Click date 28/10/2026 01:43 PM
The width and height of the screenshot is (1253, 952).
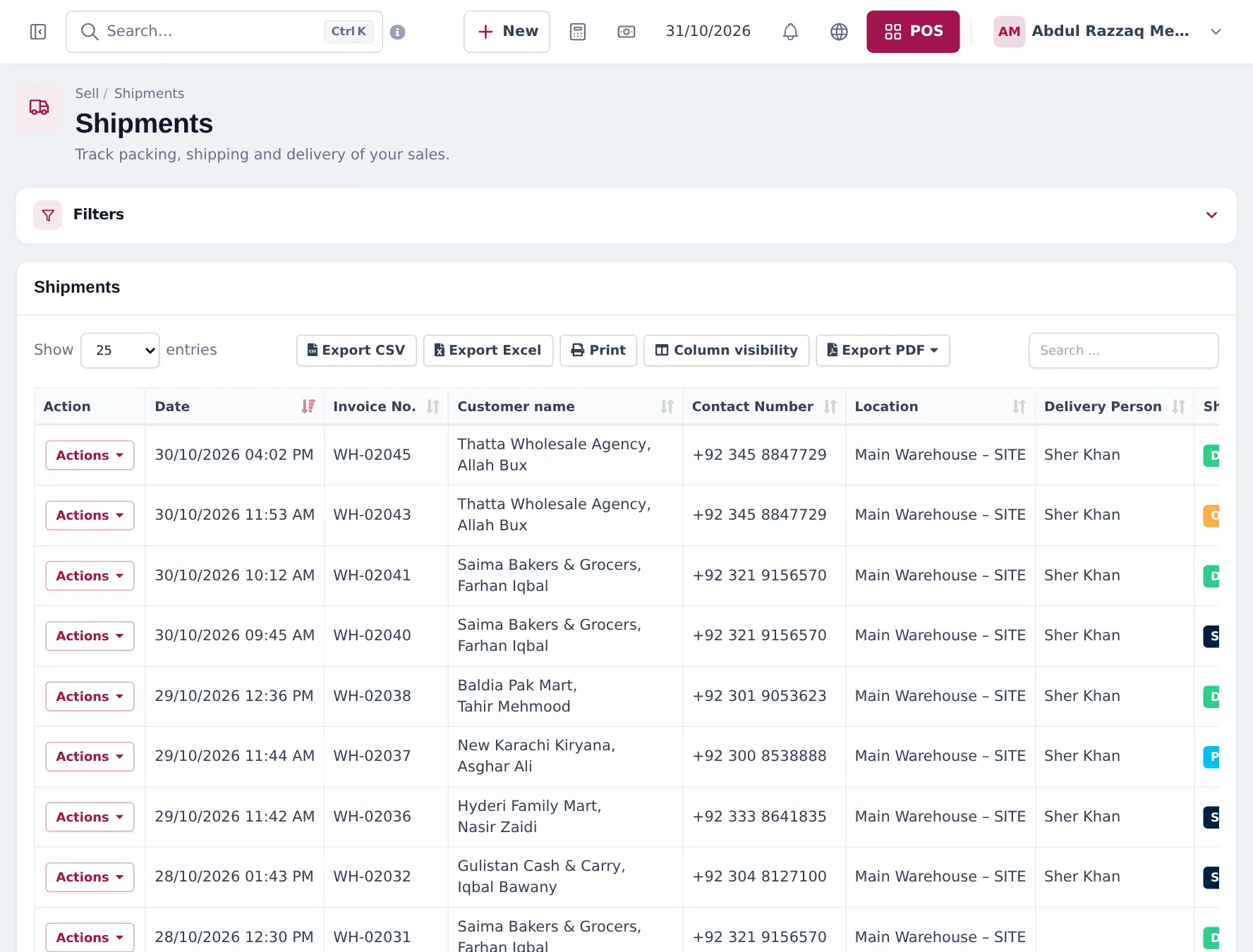click(x=234, y=877)
